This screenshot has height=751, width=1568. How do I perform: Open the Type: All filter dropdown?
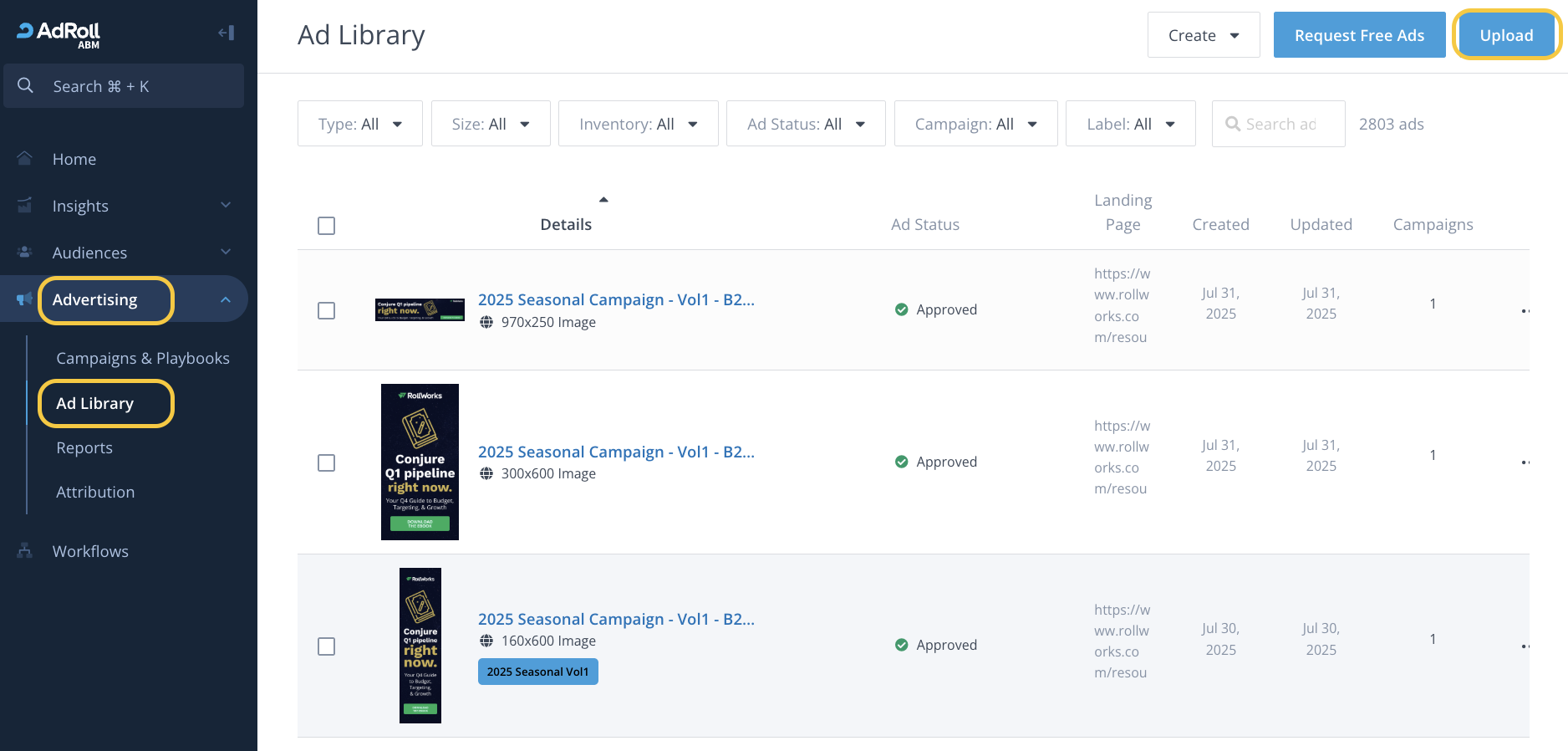(x=360, y=124)
